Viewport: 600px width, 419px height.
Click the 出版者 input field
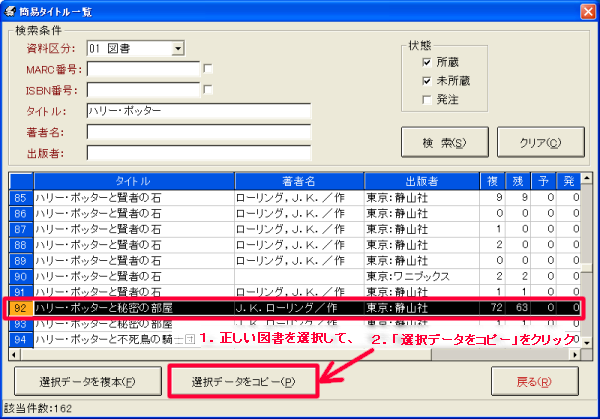click(x=199, y=153)
